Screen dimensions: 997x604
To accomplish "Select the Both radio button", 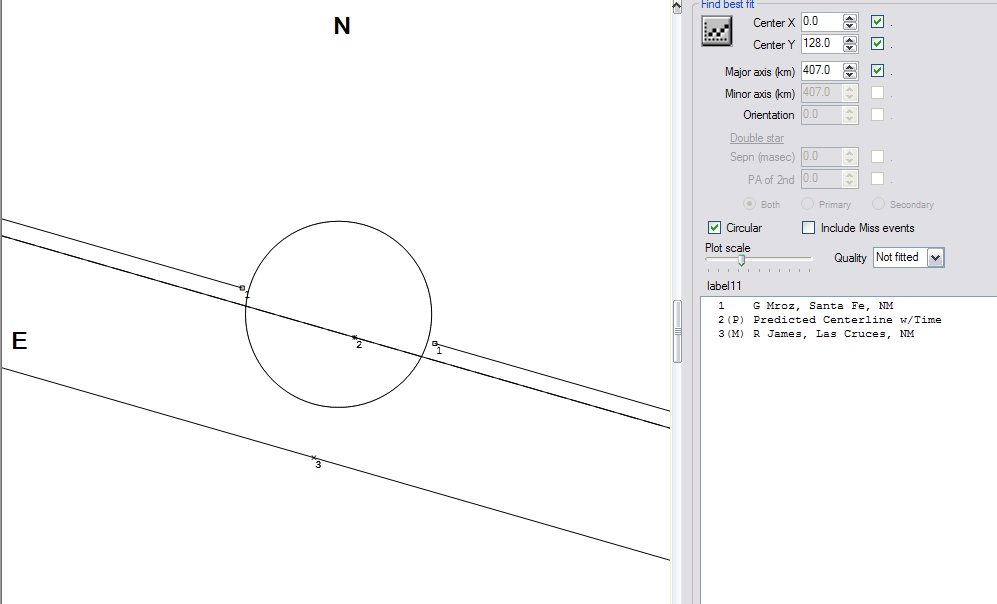I will [749, 204].
